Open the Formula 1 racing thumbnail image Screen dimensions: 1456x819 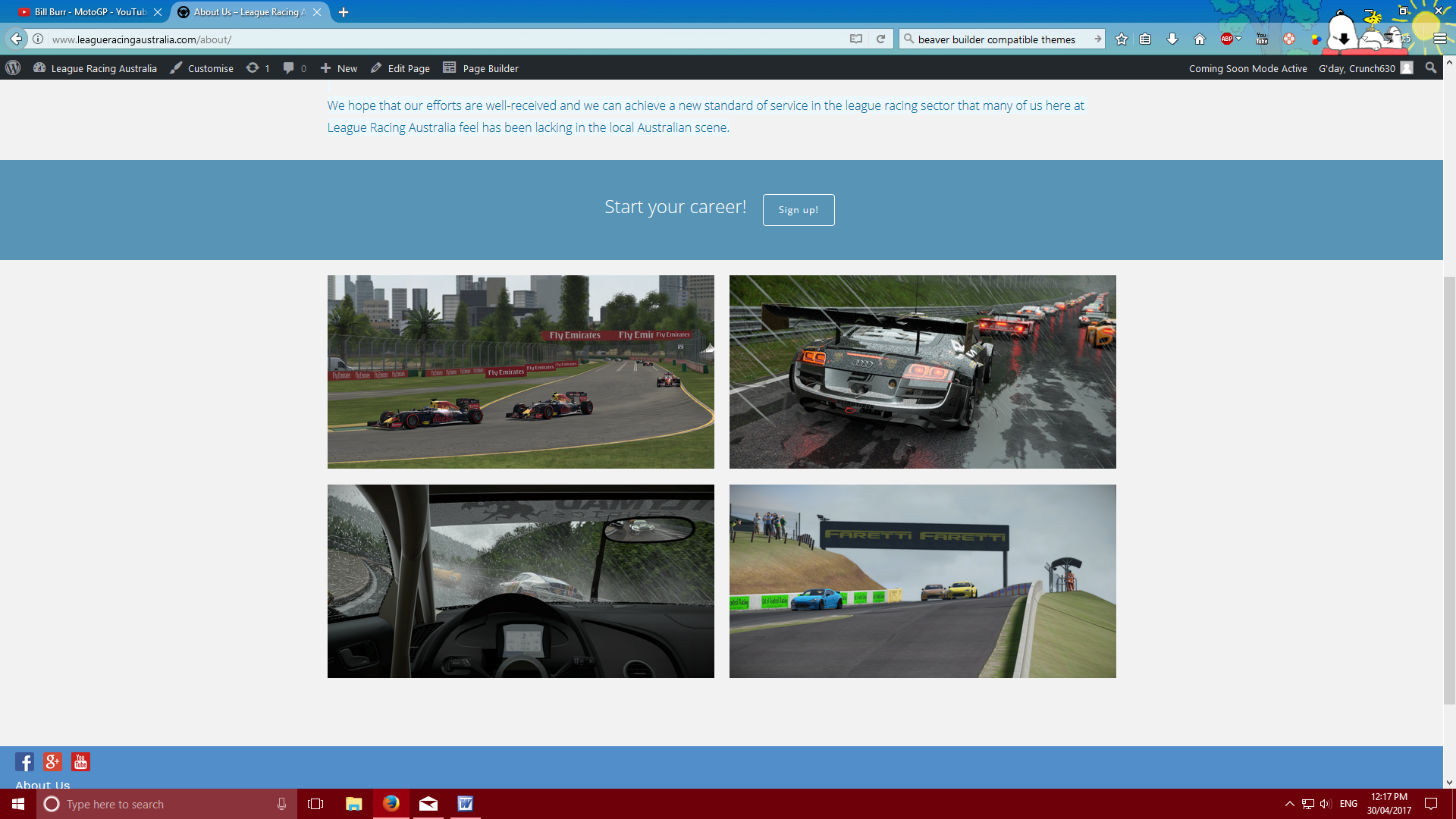pyautogui.click(x=520, y=372)
